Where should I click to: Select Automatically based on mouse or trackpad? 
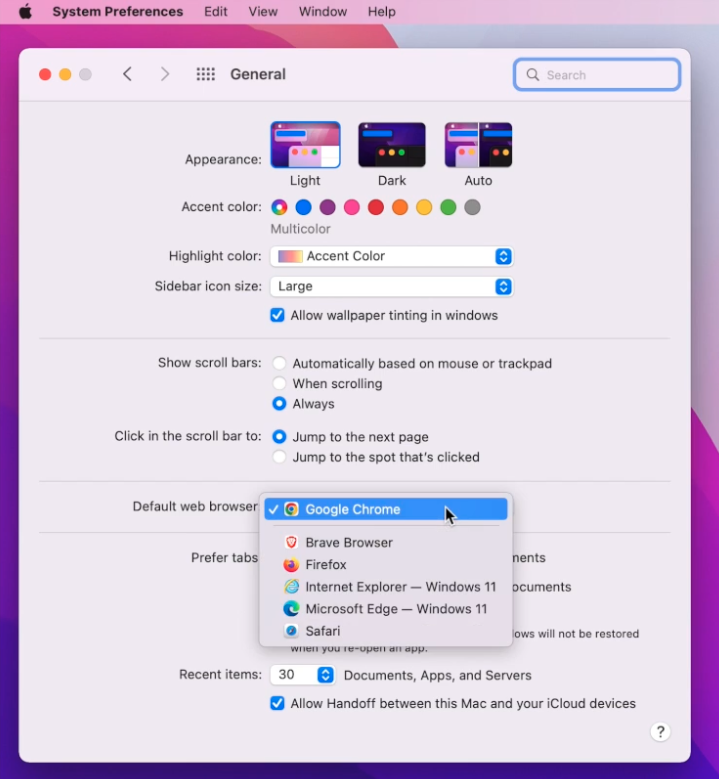pyautogui.click(x=279, y=363)
